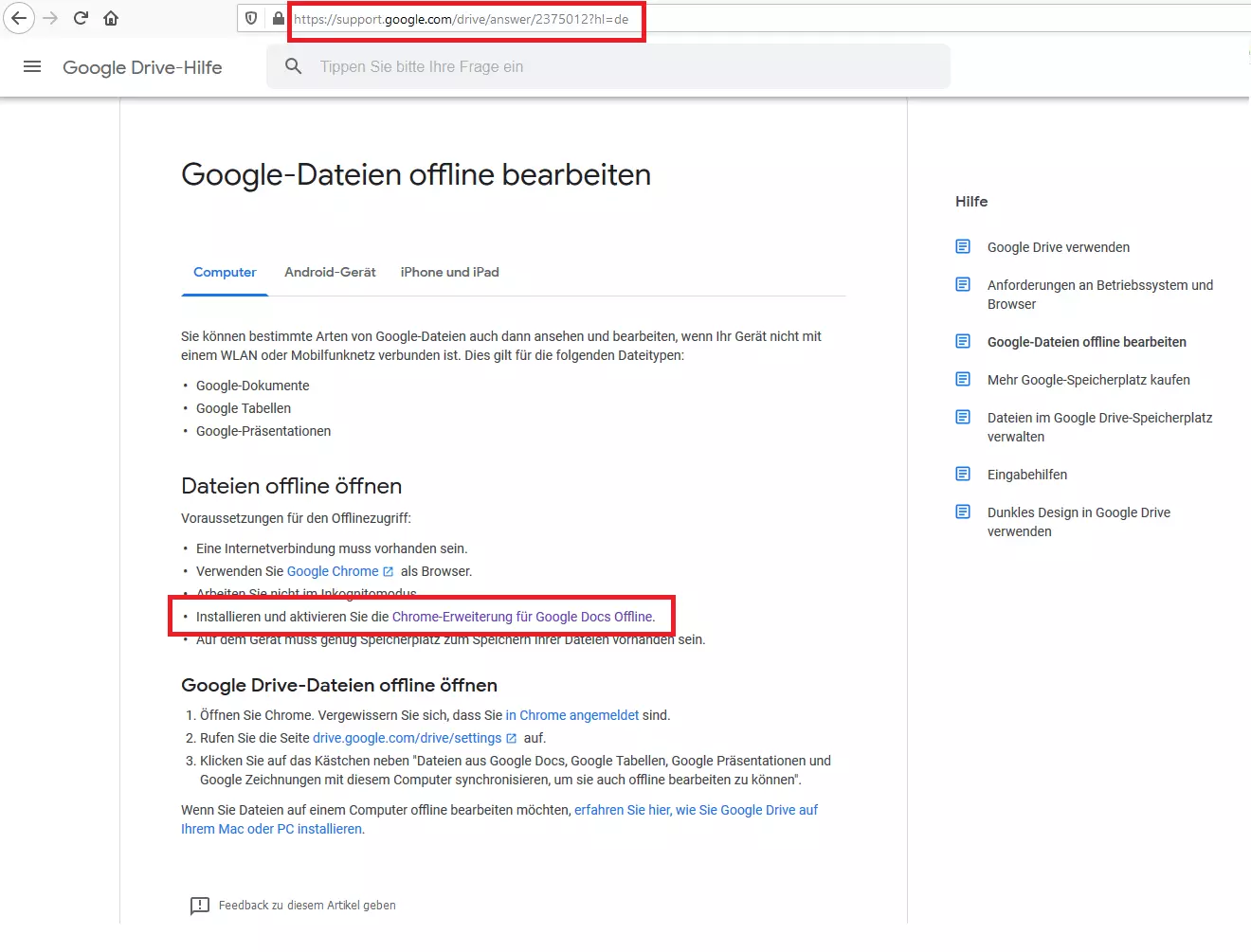Click the magnifier search icon
This screenshot has width=1251, height=952.
(294, 66)
